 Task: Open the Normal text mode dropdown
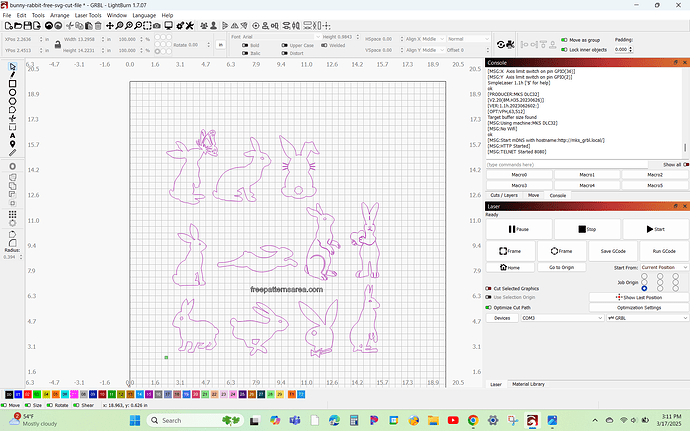click(x=468, y=39)
